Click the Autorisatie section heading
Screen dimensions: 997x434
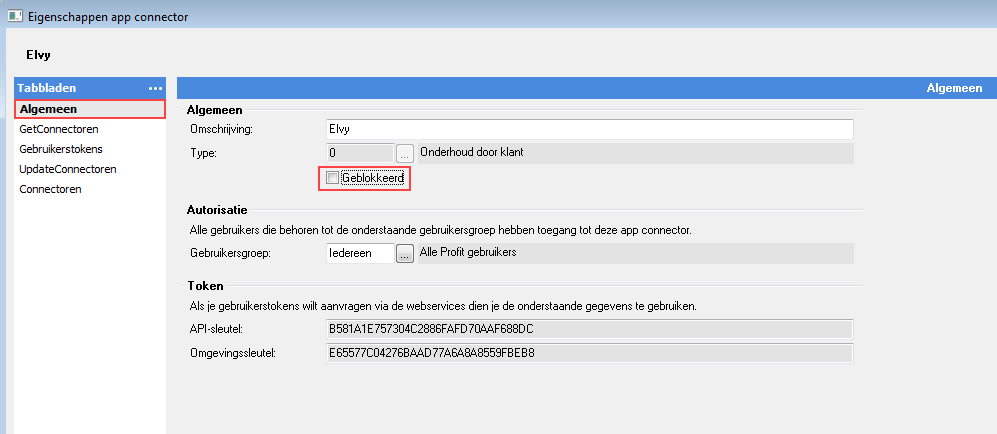tap(217, 209)
